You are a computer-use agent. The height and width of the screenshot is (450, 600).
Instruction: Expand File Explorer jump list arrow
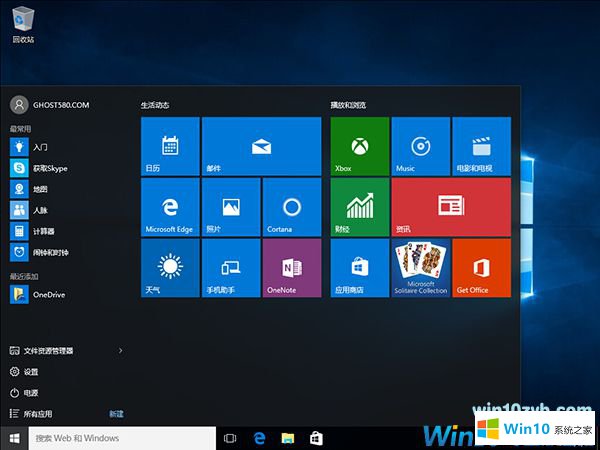pyautogui.click(x=121, y=351)
